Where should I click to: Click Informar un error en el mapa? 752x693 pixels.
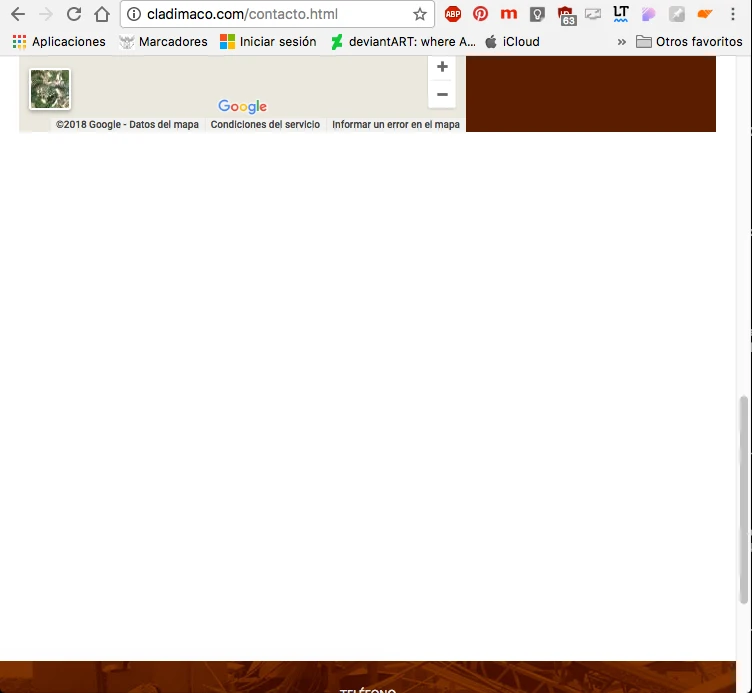pos(396,125)
